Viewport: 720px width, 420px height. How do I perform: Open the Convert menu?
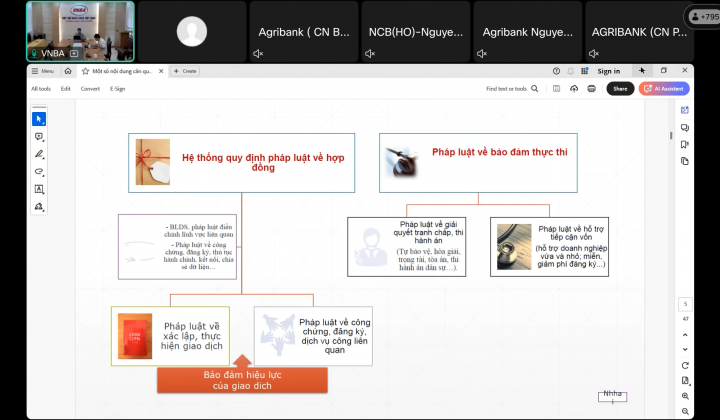click(90, 88)
